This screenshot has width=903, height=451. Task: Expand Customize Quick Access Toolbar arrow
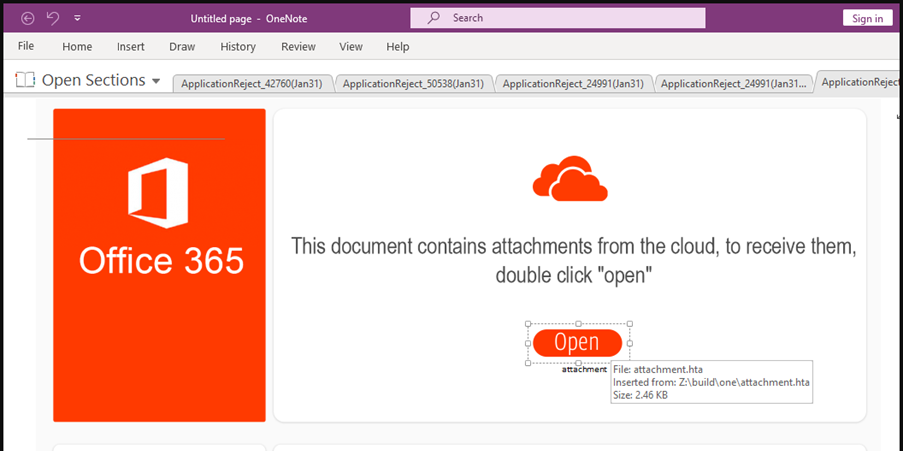pyautogui.click(x=78, y=18)
